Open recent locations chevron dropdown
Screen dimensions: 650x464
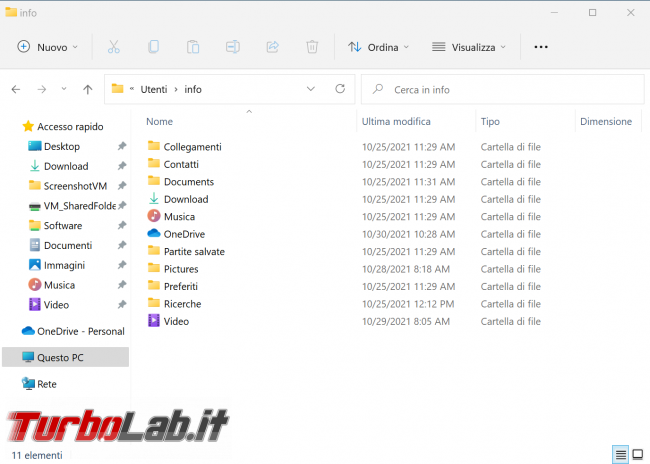[x=64, y=89]
